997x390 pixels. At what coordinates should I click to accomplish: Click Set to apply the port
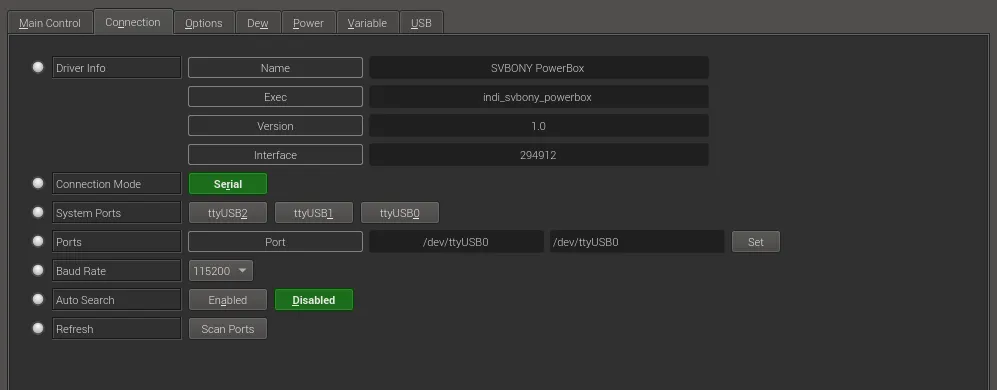[x=755, y=242]
